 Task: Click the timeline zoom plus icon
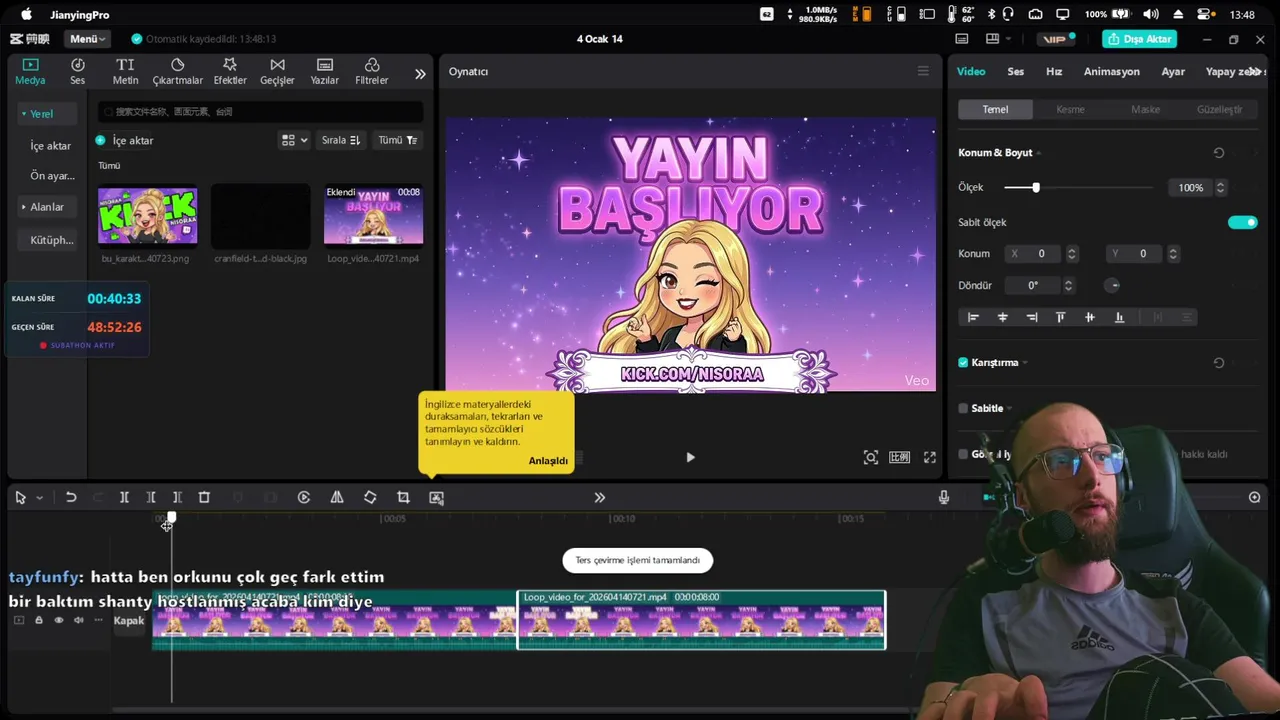pyautogui.click(x=1255, y=497)
